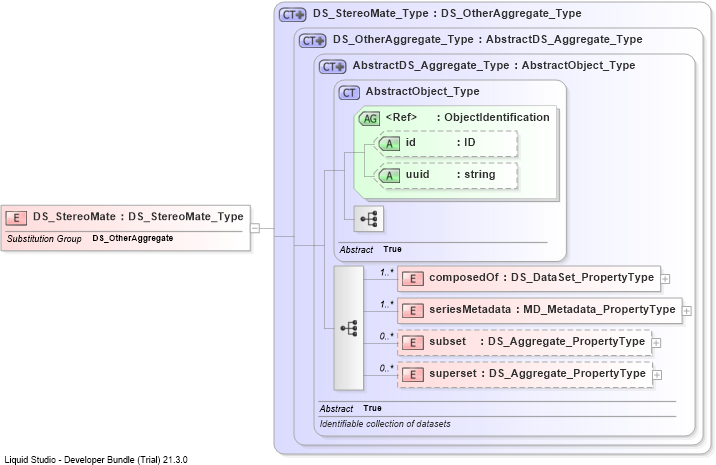This screenshot has width=716, height=465.
Task: Expand the composedOf element
Action: click(x=666, y=279)
